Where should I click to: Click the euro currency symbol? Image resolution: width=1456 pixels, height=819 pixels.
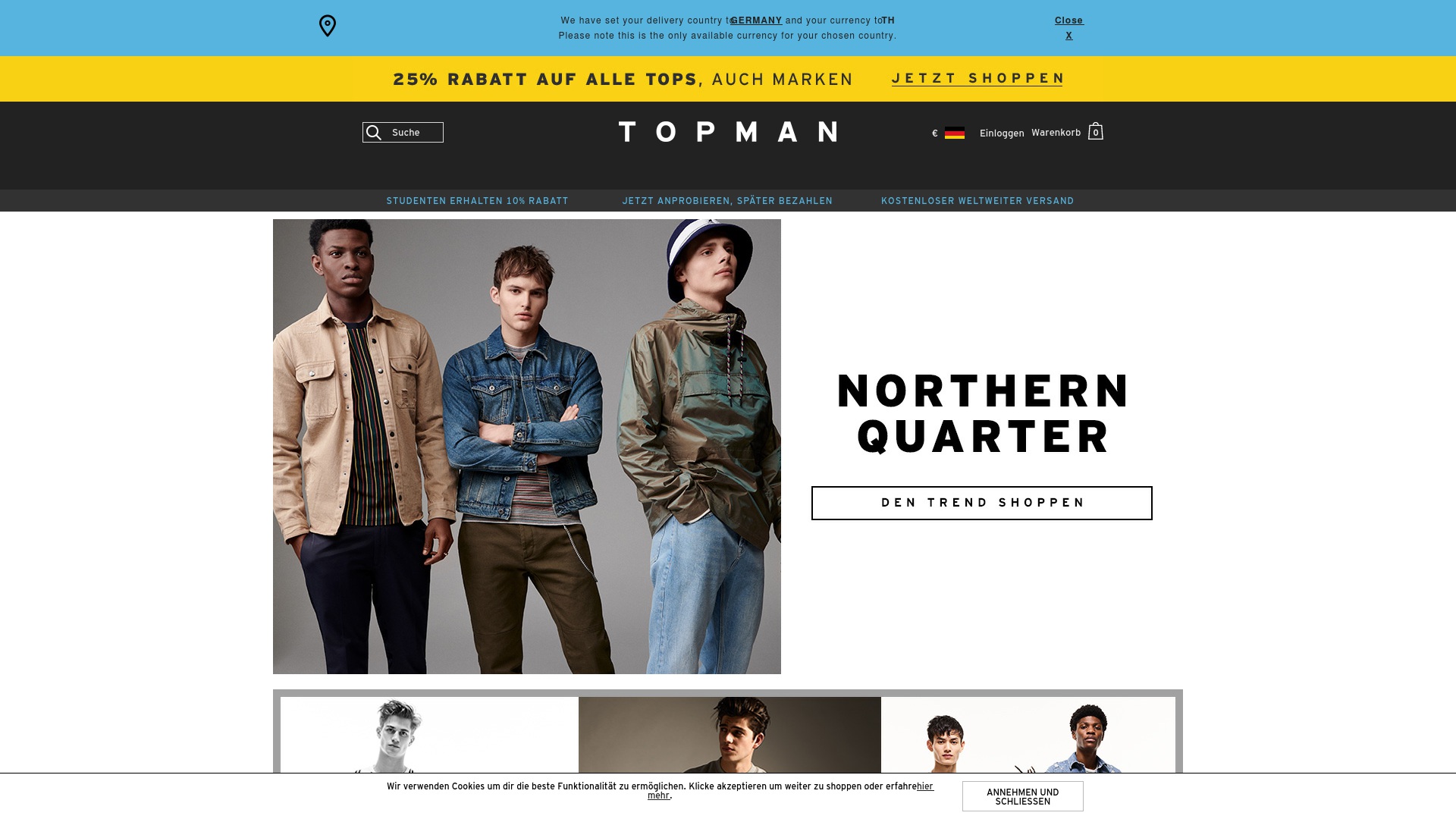point(934,133)
